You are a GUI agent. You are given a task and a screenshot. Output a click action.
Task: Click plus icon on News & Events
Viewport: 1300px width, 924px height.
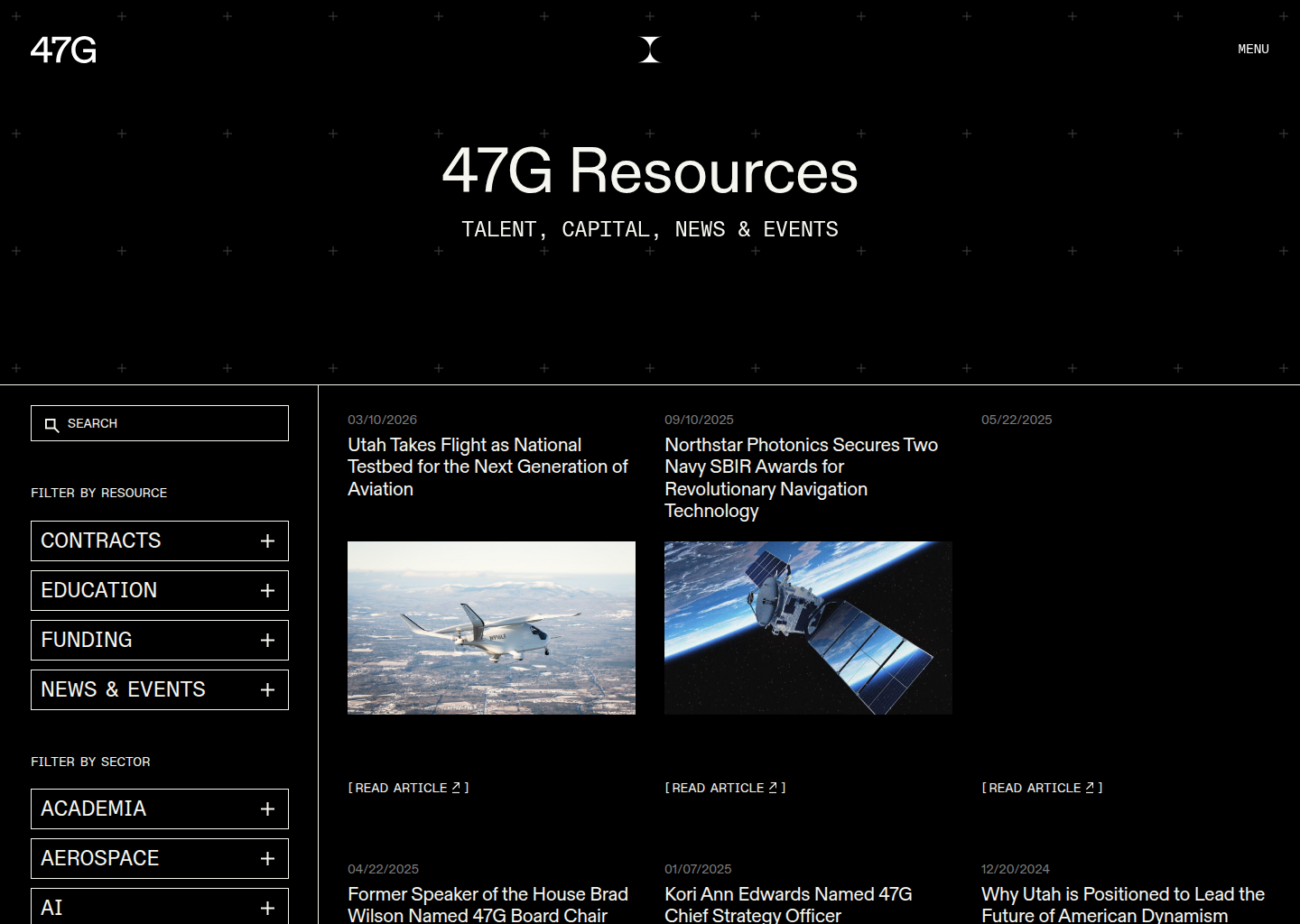pyautogui.click(x=267, y=689)
